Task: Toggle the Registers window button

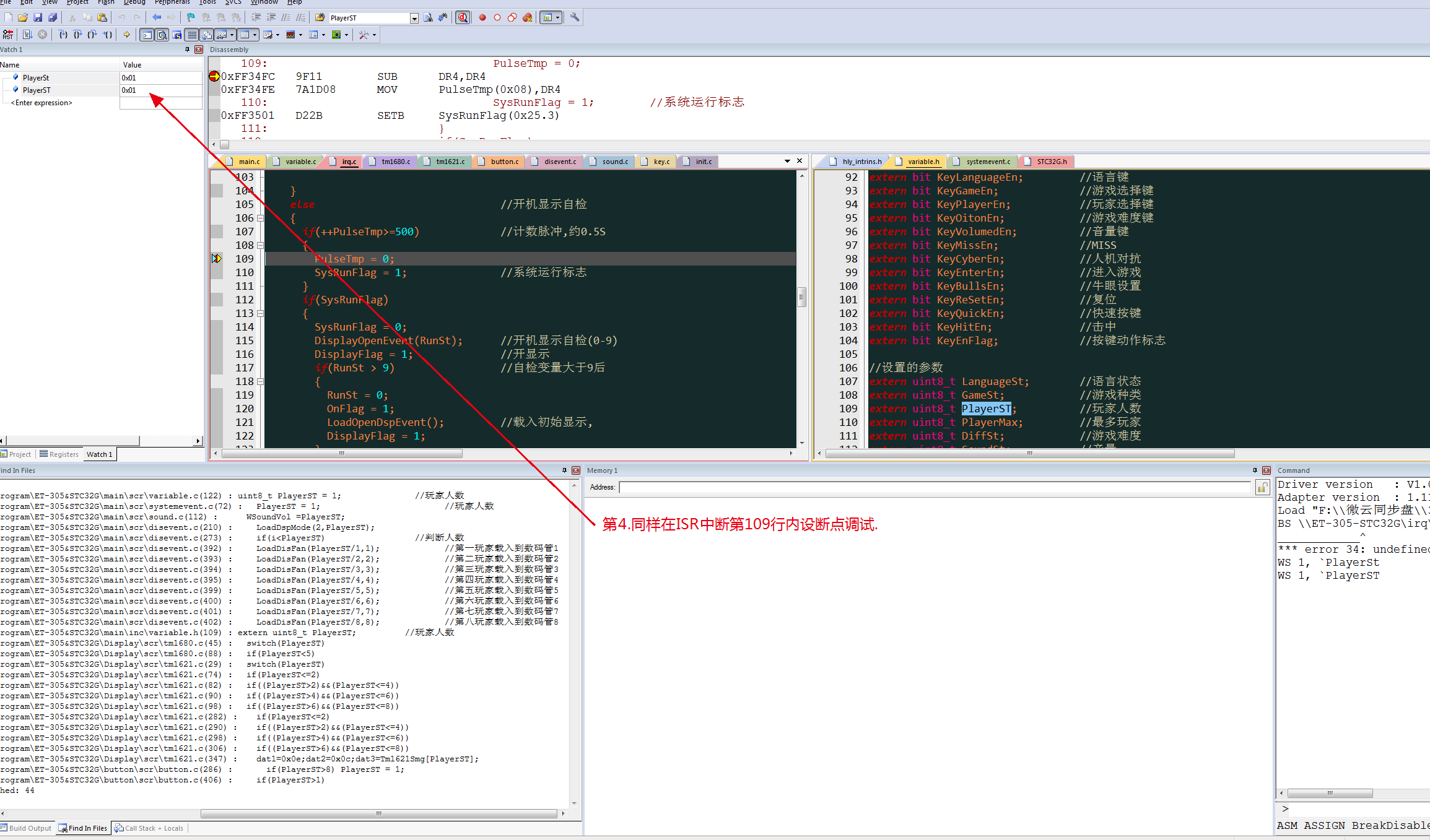Action: (x=192, y=35)
